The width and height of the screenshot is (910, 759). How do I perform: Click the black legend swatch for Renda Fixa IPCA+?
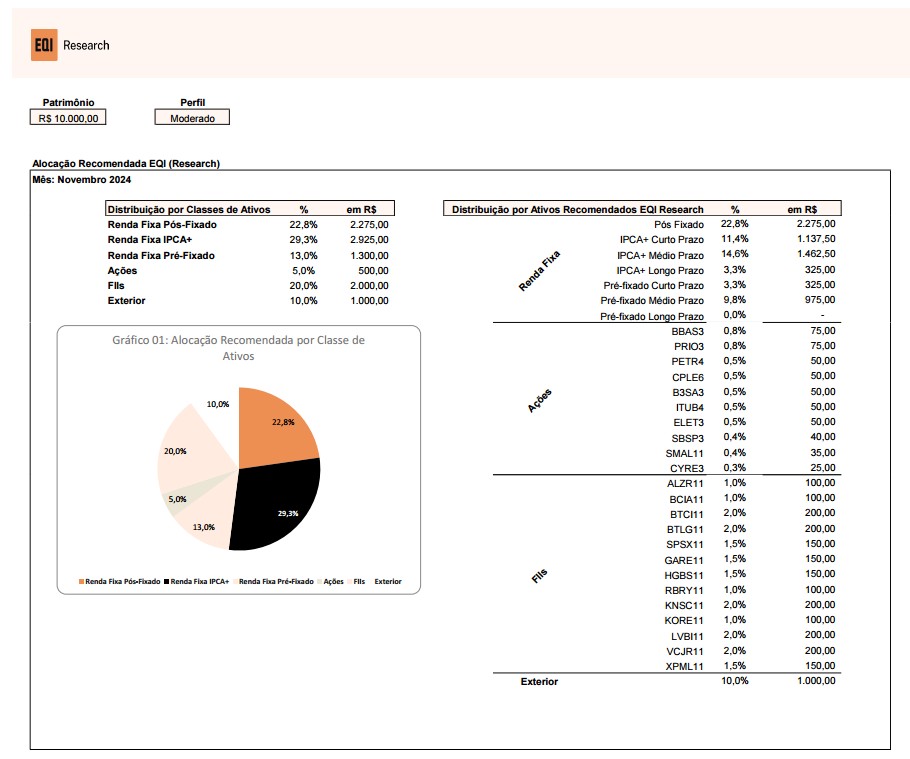coord(167,581)
